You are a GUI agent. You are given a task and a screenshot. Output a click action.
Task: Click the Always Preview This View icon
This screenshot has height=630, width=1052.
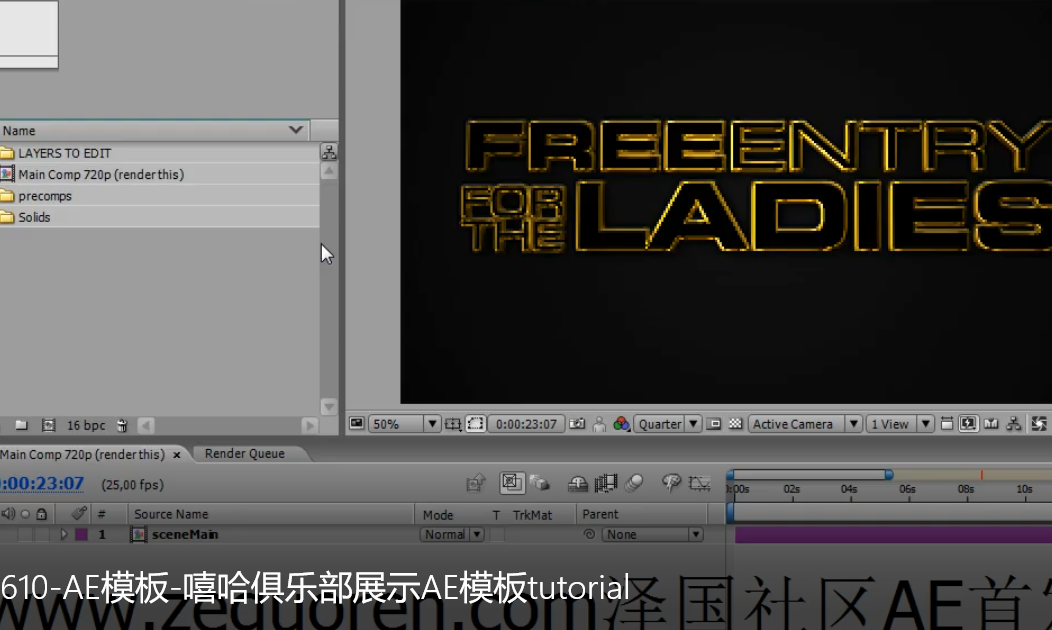pos(356,423)
